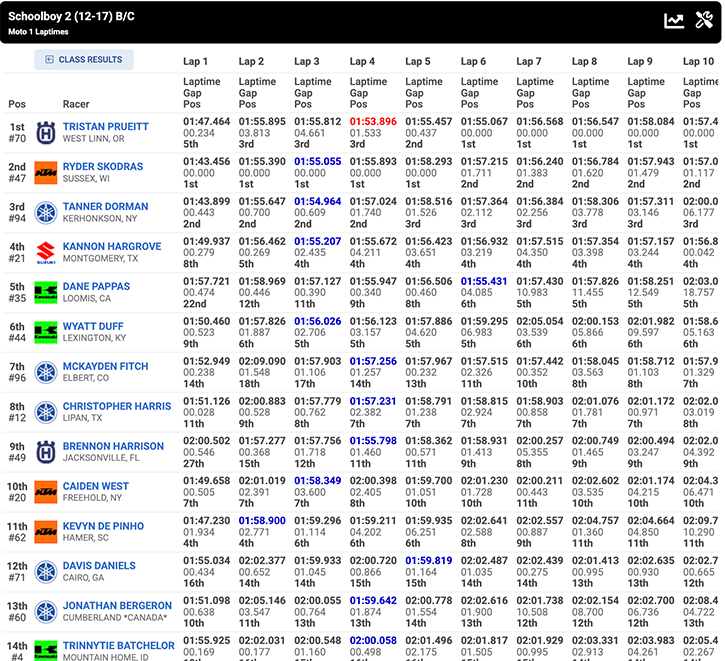This screenshot has width=725, height=661.
Task: Click the Racer column header
Action: tap(76, 104)
